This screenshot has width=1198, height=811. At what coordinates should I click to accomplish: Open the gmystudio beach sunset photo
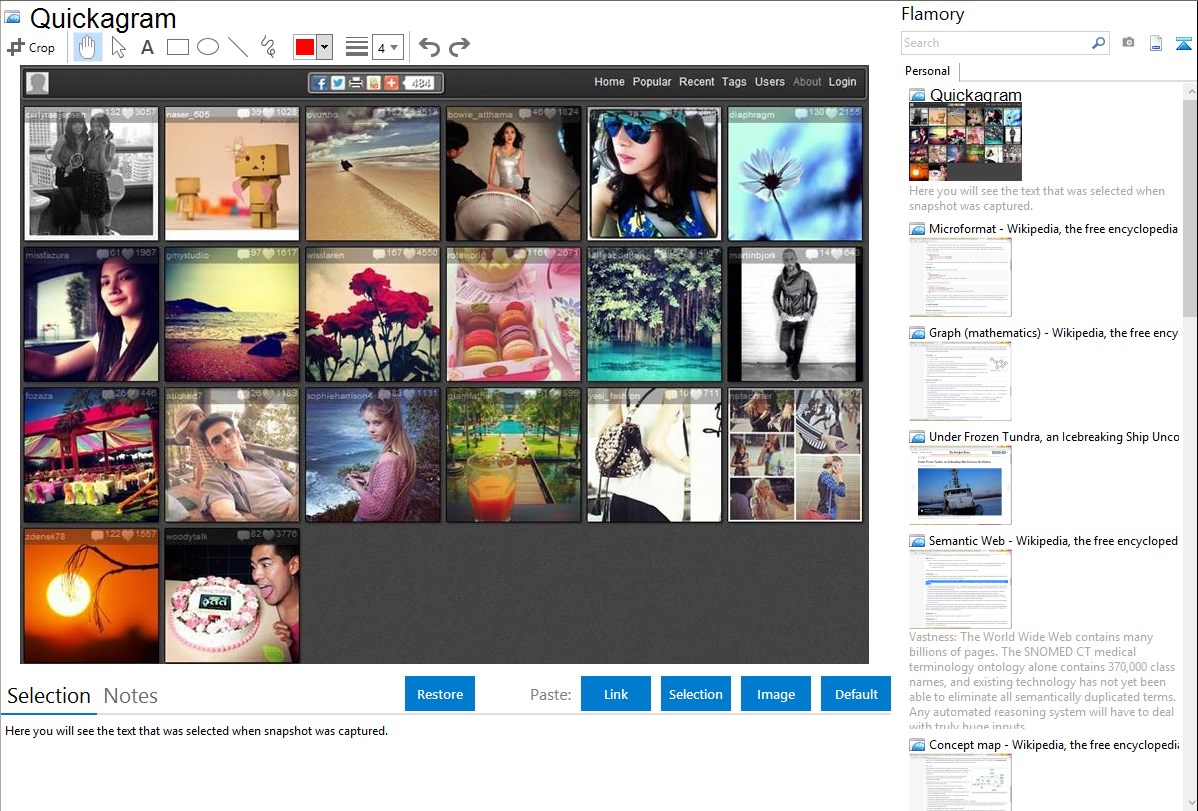tap(232, 314)
